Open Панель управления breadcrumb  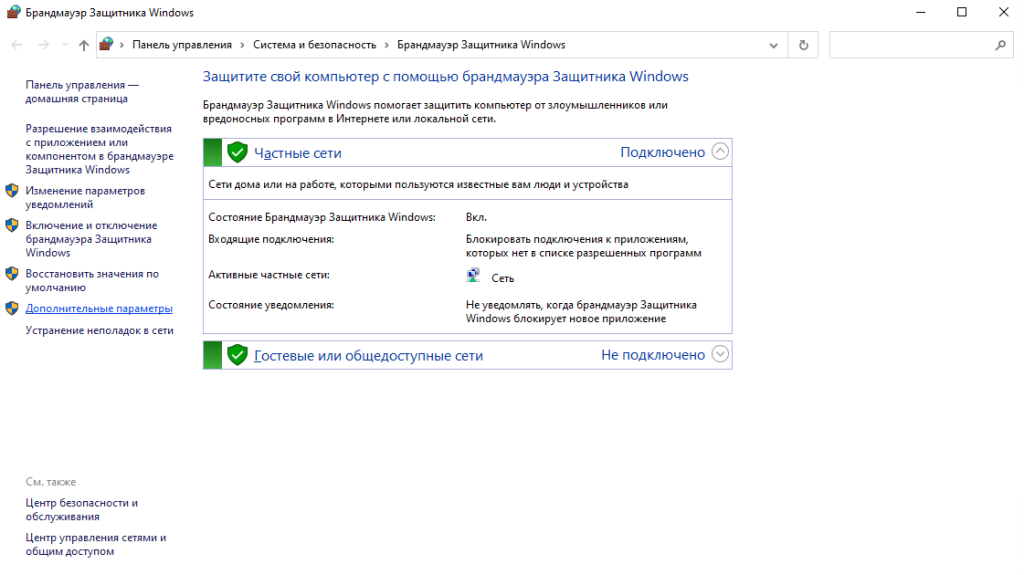coord(182,45)
